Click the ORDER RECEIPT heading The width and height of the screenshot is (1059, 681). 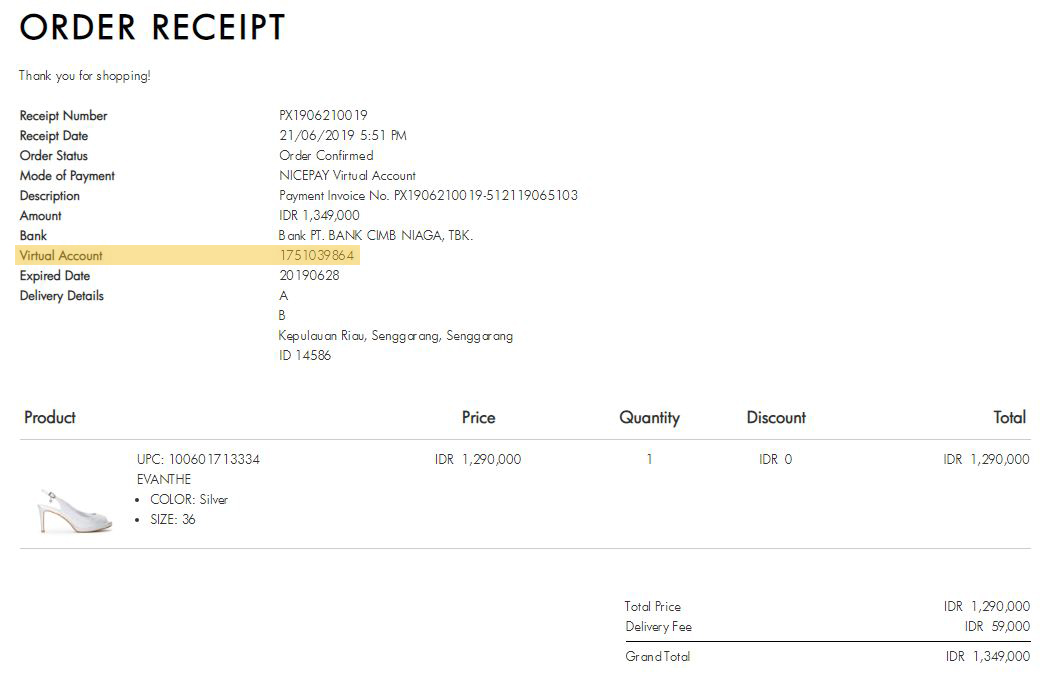pyautogui.click(x=152, y=28)
